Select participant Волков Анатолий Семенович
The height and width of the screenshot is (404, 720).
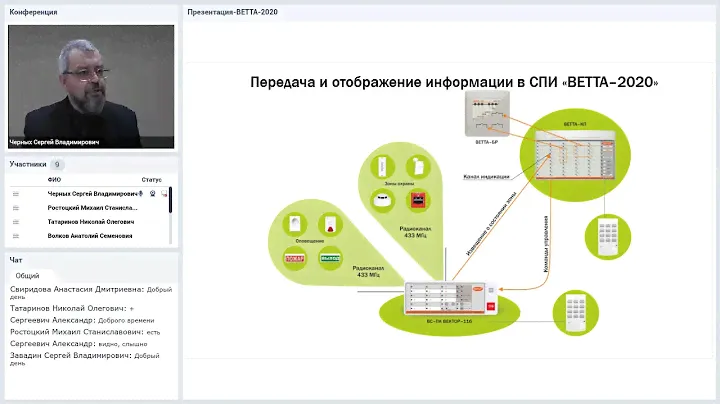click(x=90, y=236)
